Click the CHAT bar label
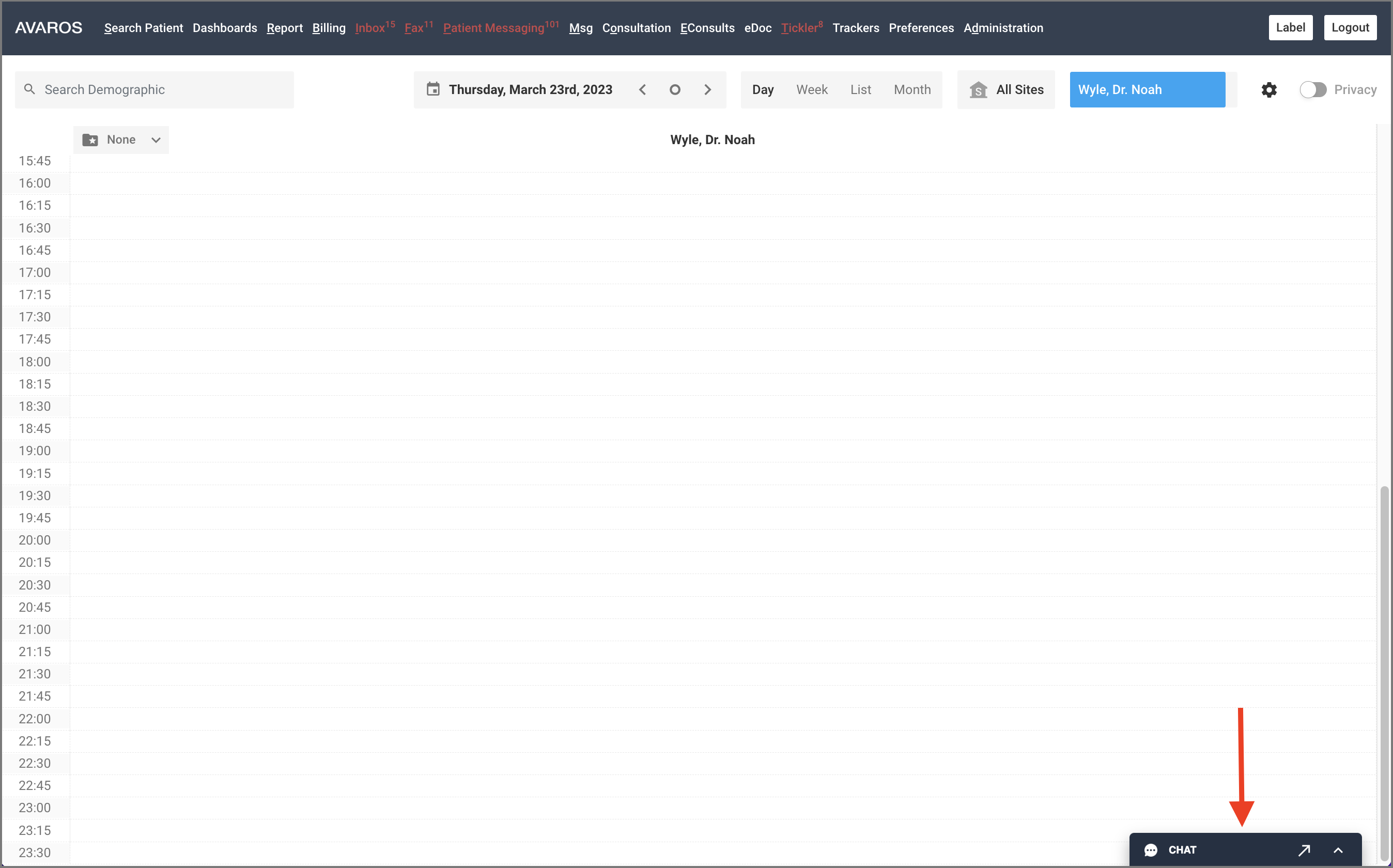The height and width of the screenshot is (868, 1393). click(1182, 850)
